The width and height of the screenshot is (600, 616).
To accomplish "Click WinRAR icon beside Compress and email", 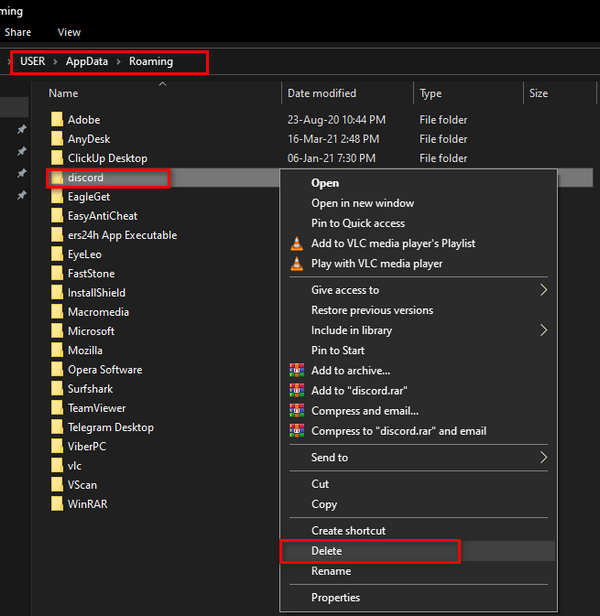I will 297,411.
